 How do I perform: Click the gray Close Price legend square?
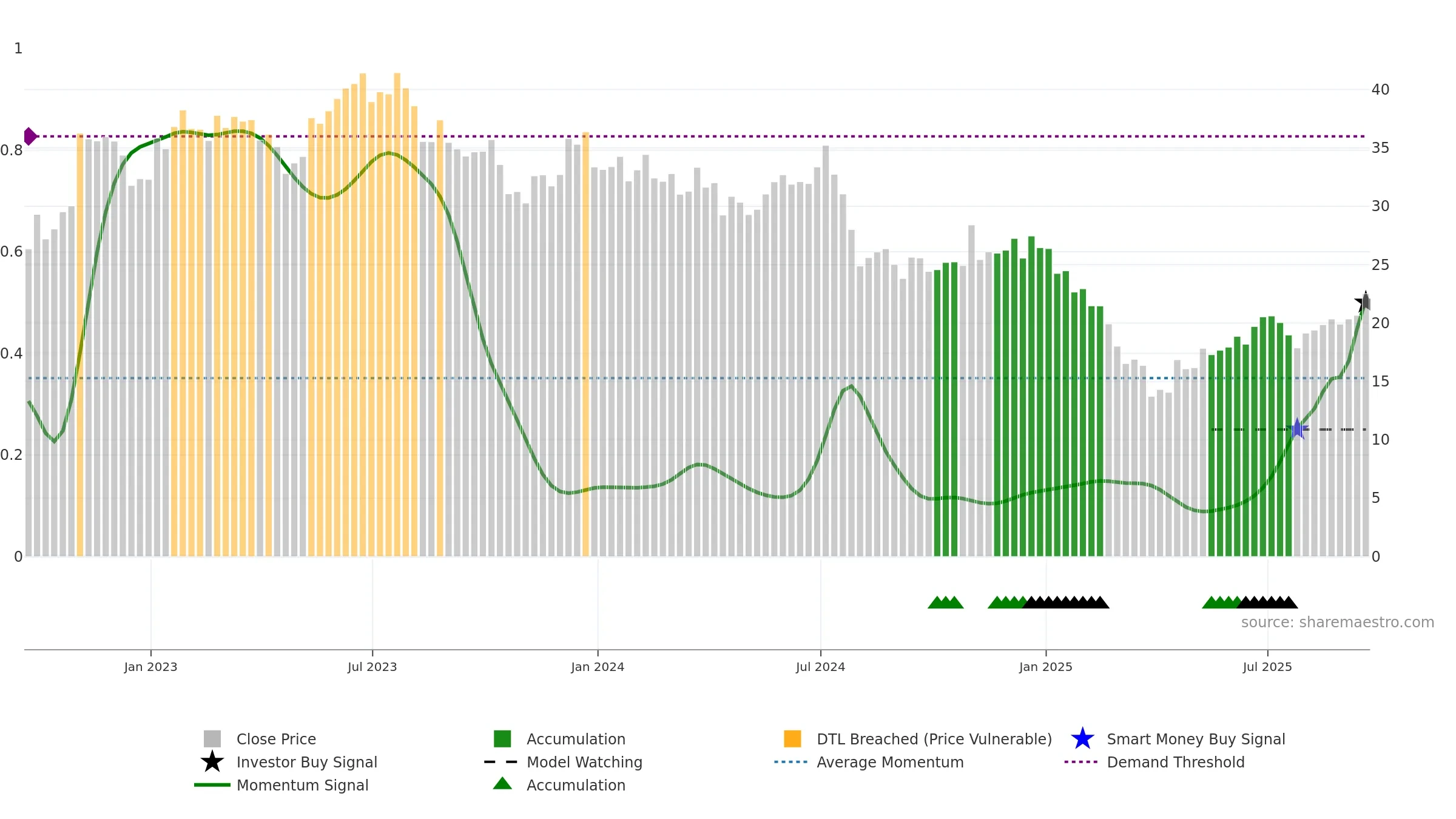coord(212,739)
